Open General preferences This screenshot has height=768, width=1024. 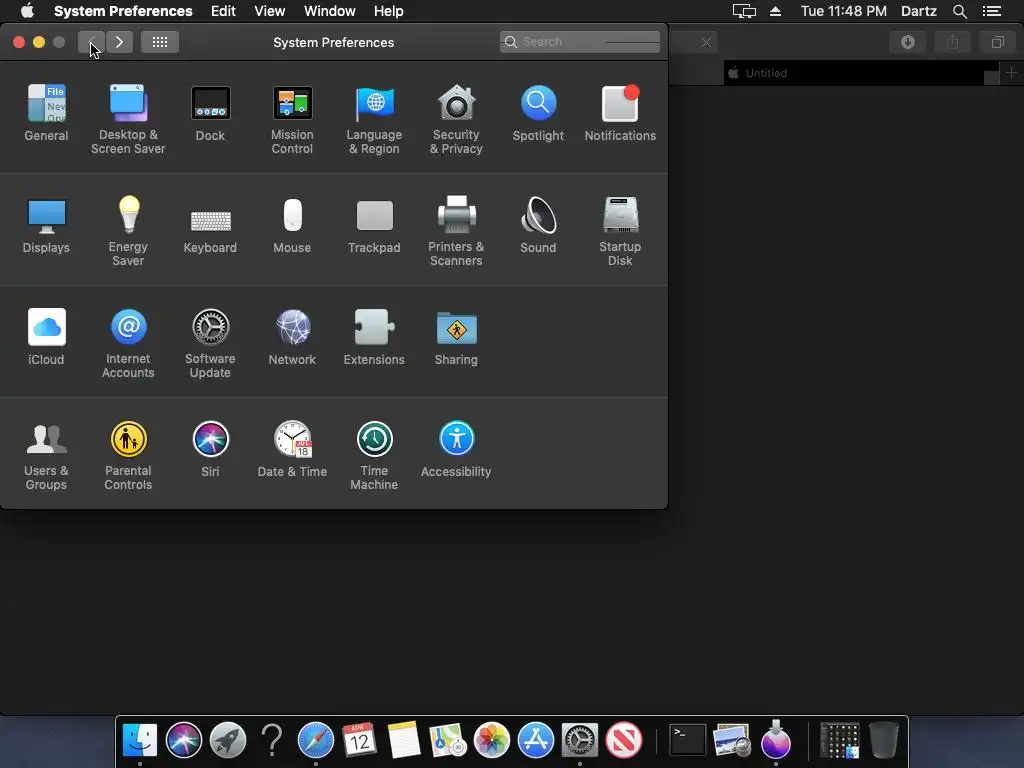point(46,112)
